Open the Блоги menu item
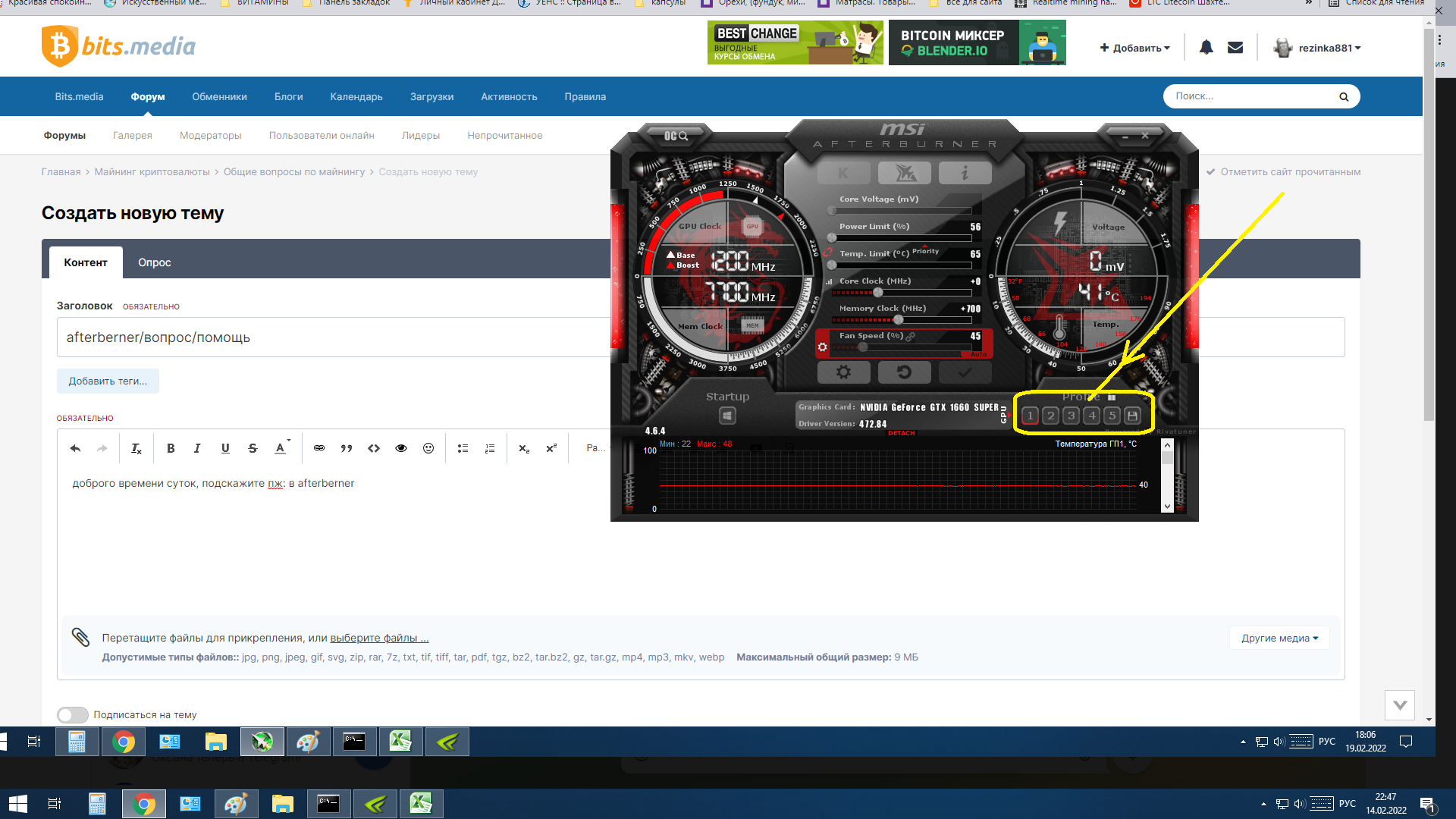The width and height of the screenshot is (1456, 819). [288, 97]
